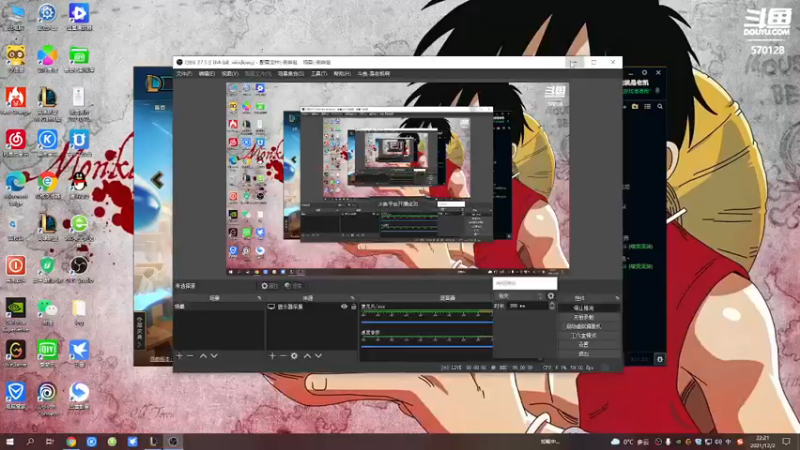
Task: Move the source down in sources list
Action: pyautogui.click(x=318, y=356)
